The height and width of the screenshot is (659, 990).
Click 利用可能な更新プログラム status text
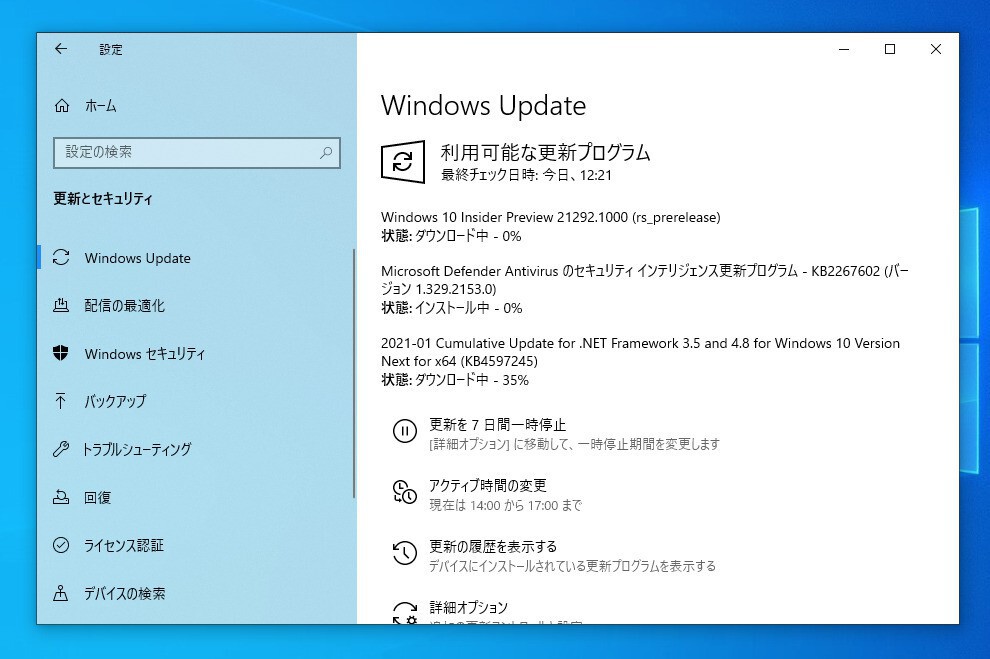(546, 152)
